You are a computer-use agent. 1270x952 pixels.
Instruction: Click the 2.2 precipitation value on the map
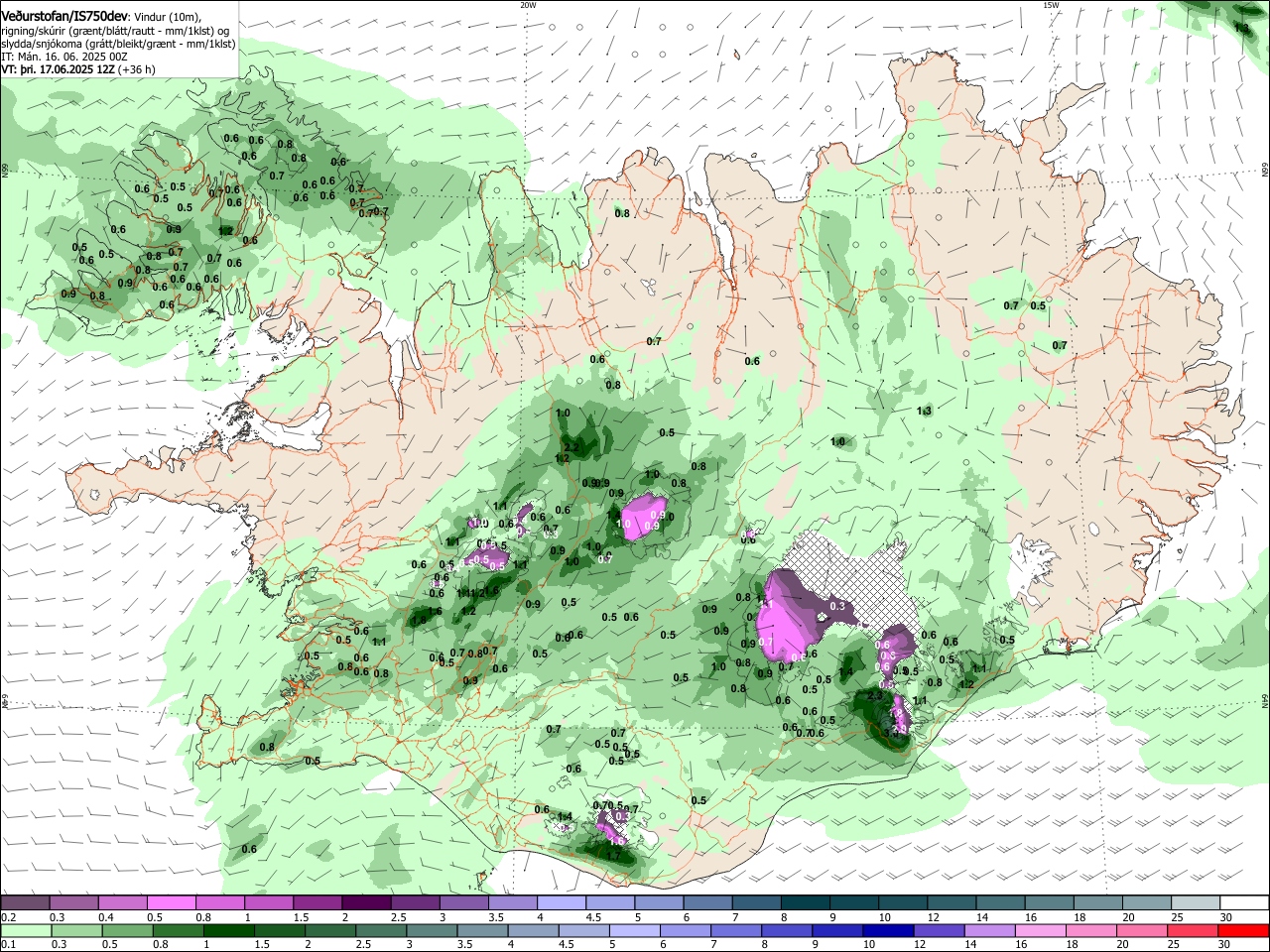[x=570, y=448]
